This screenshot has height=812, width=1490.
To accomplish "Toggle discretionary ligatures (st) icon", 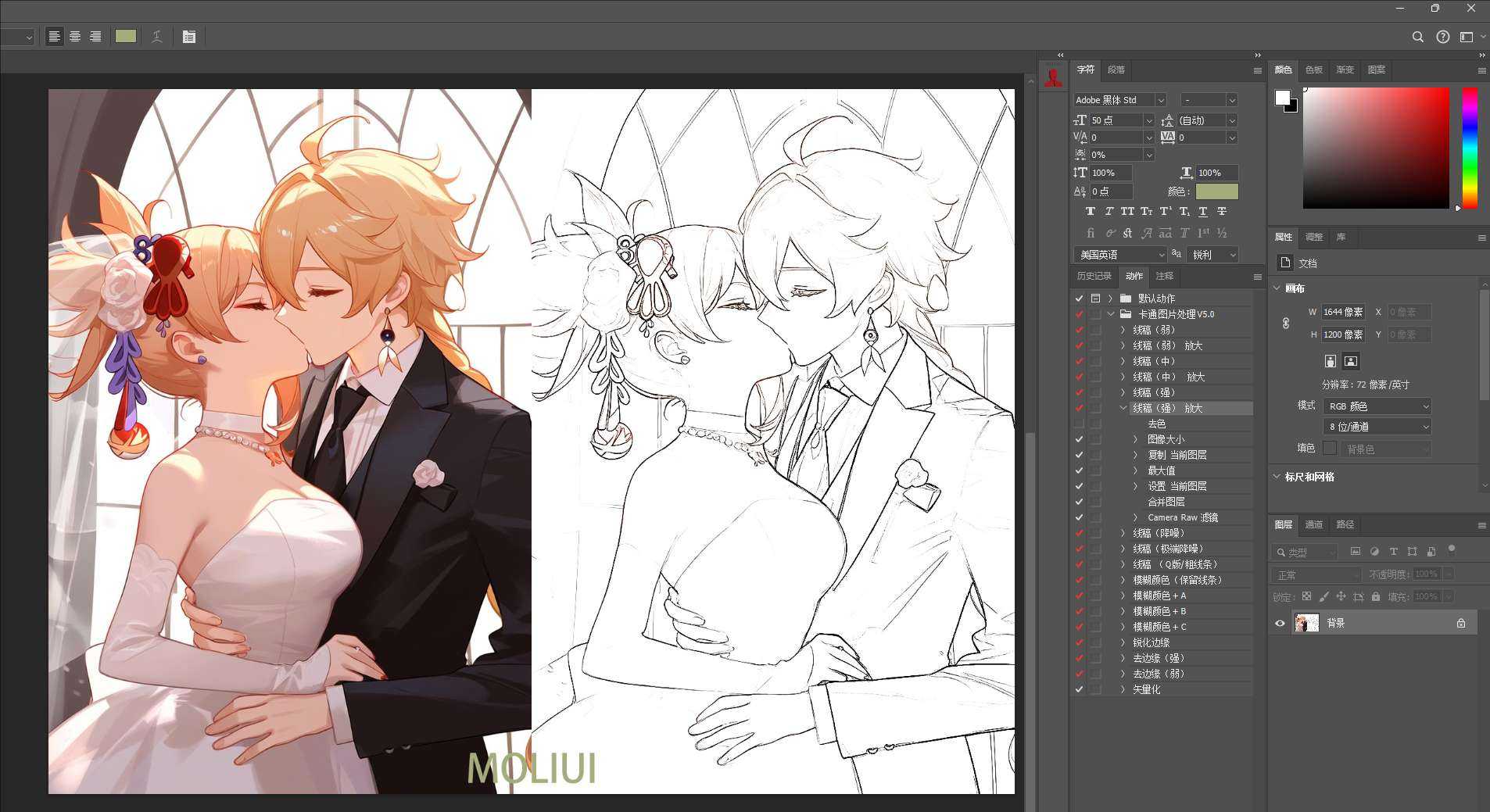I will pos(1127,233).
